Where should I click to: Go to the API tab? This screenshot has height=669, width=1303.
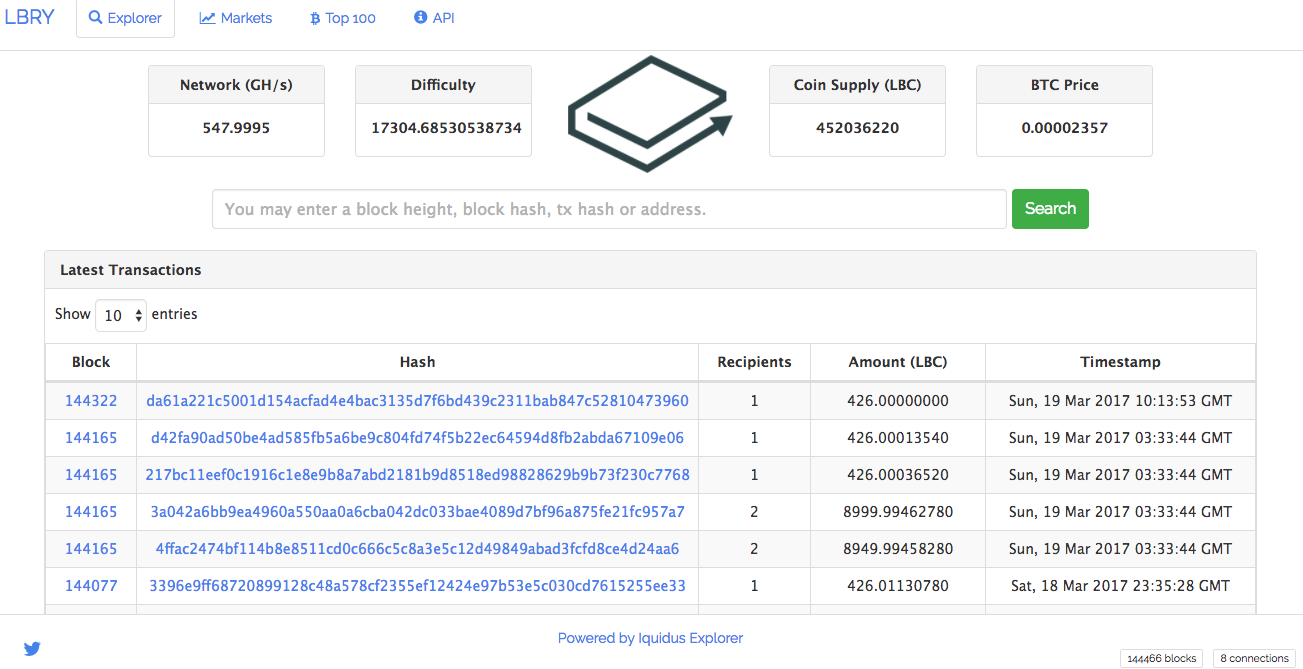point(434,18)
